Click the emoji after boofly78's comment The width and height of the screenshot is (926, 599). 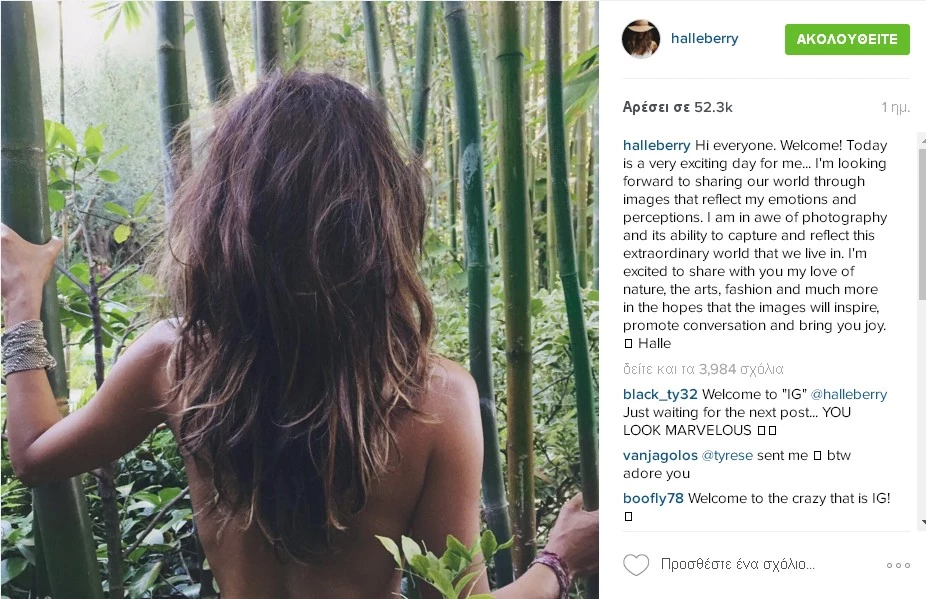pyautogui.click(x=628, y=516)
